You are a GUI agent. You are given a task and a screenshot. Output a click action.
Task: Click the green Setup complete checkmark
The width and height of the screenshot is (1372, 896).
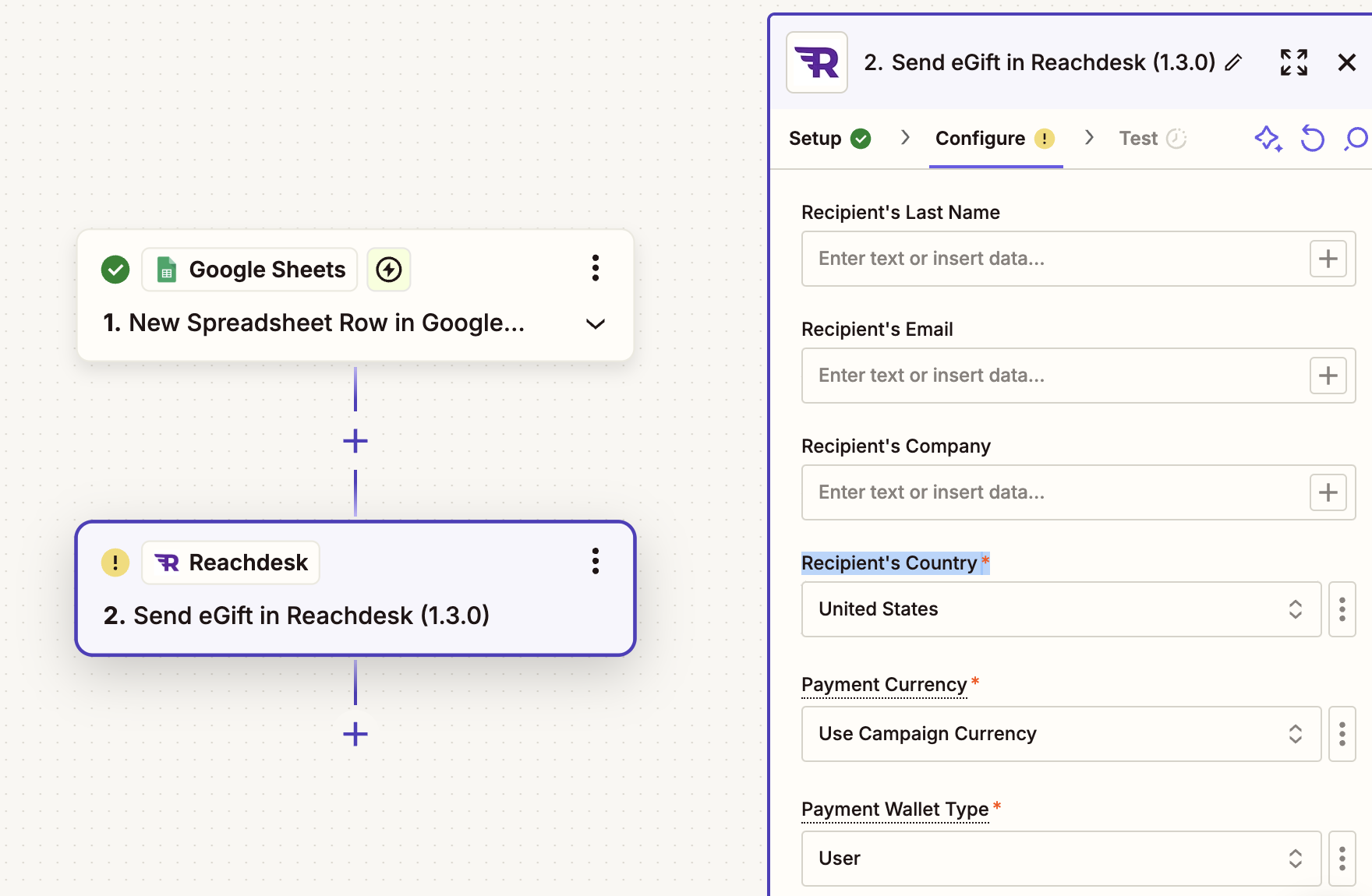pyautogui.click(x=861, y=139)
